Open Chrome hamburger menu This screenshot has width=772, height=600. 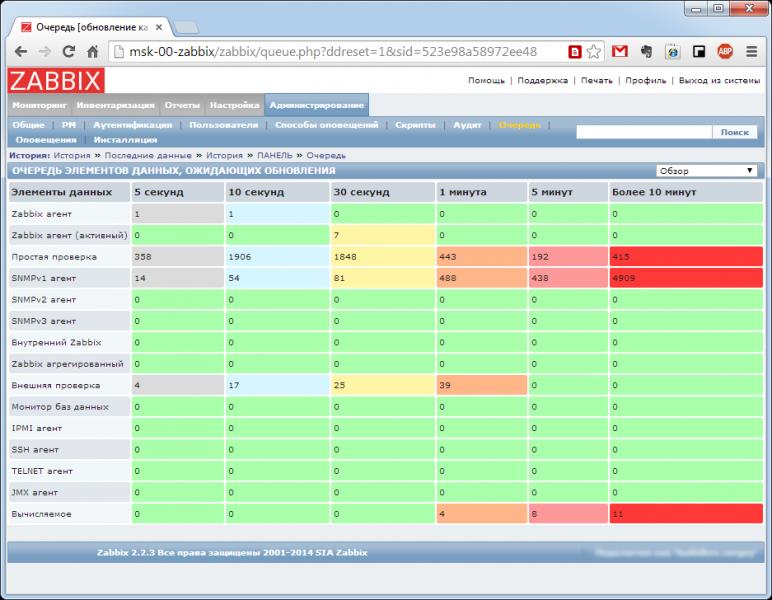coord(751,51)
